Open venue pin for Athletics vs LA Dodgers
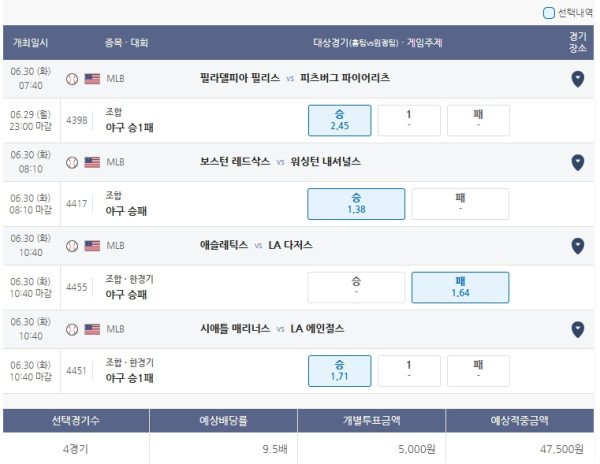Screen dimensions: 600x464 click(x=577, y=246)
